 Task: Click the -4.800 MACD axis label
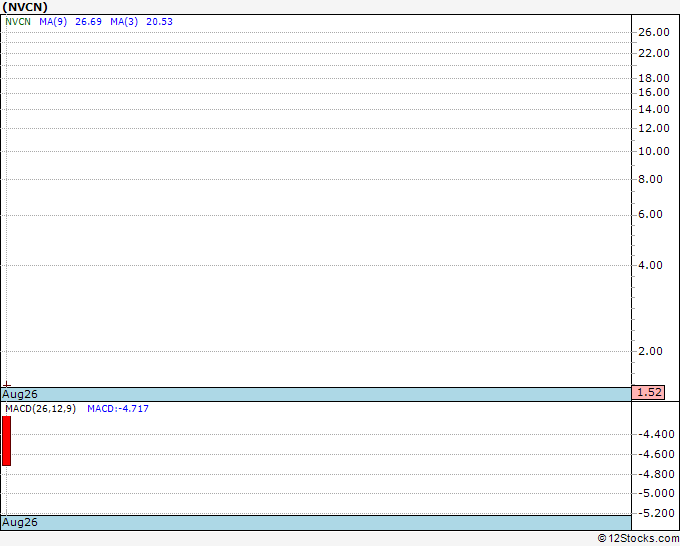coord(659,474)
